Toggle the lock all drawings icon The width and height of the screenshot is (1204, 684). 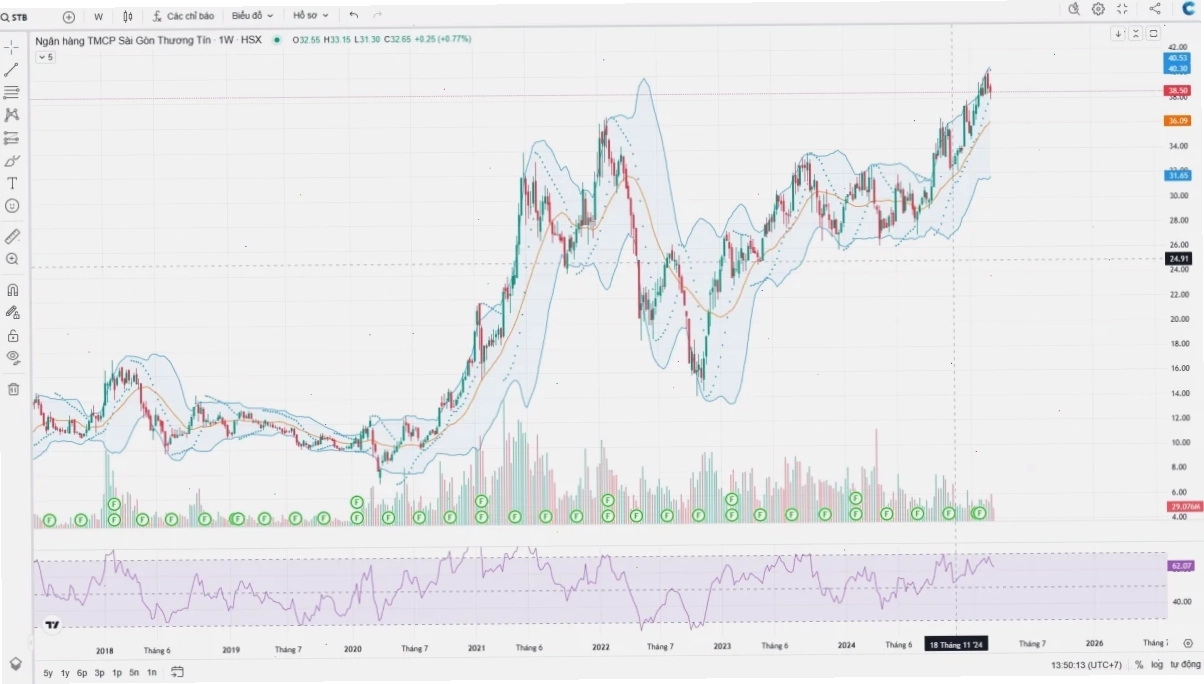click(12, 335)
